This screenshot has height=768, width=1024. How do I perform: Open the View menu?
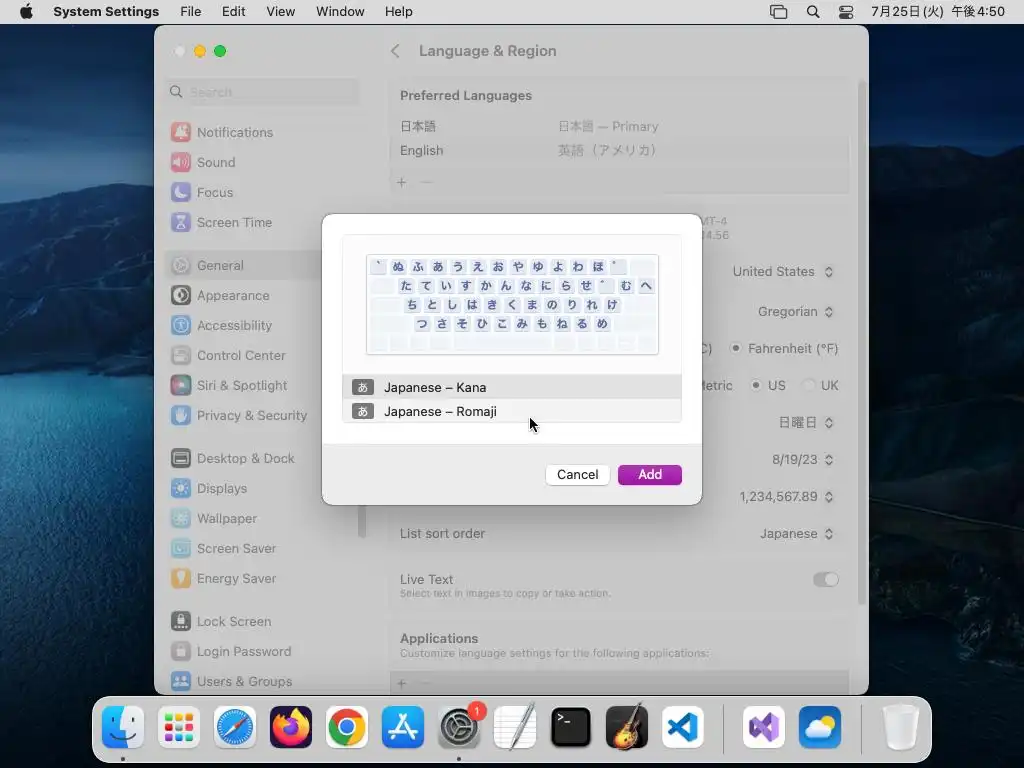coord(280,12)
